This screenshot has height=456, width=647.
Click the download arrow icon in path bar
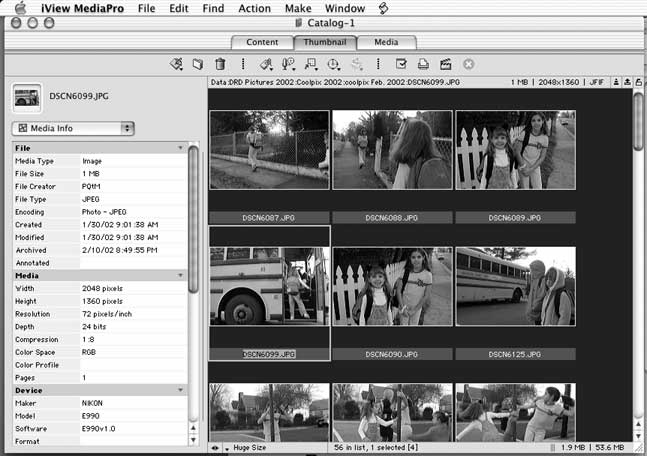(616, 82)
